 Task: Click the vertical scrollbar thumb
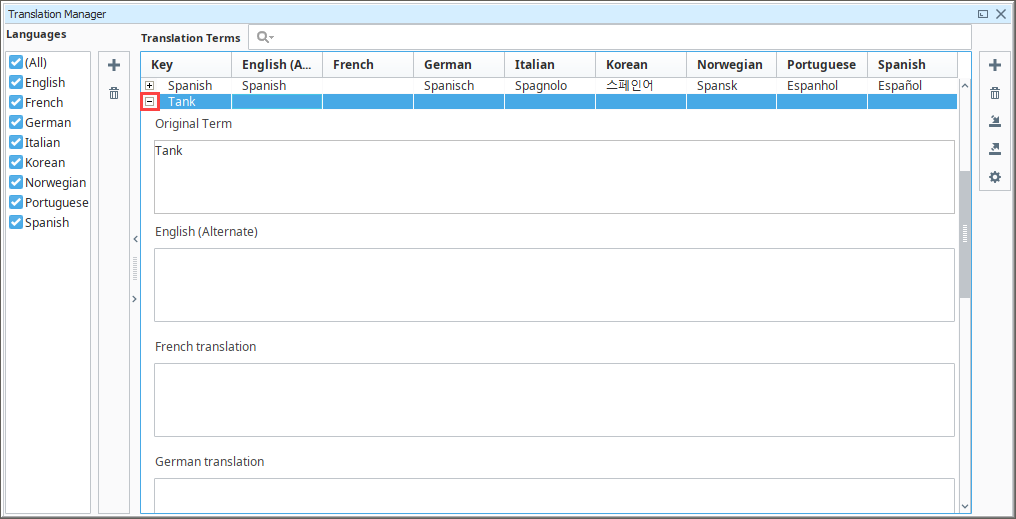coord(965,233)
